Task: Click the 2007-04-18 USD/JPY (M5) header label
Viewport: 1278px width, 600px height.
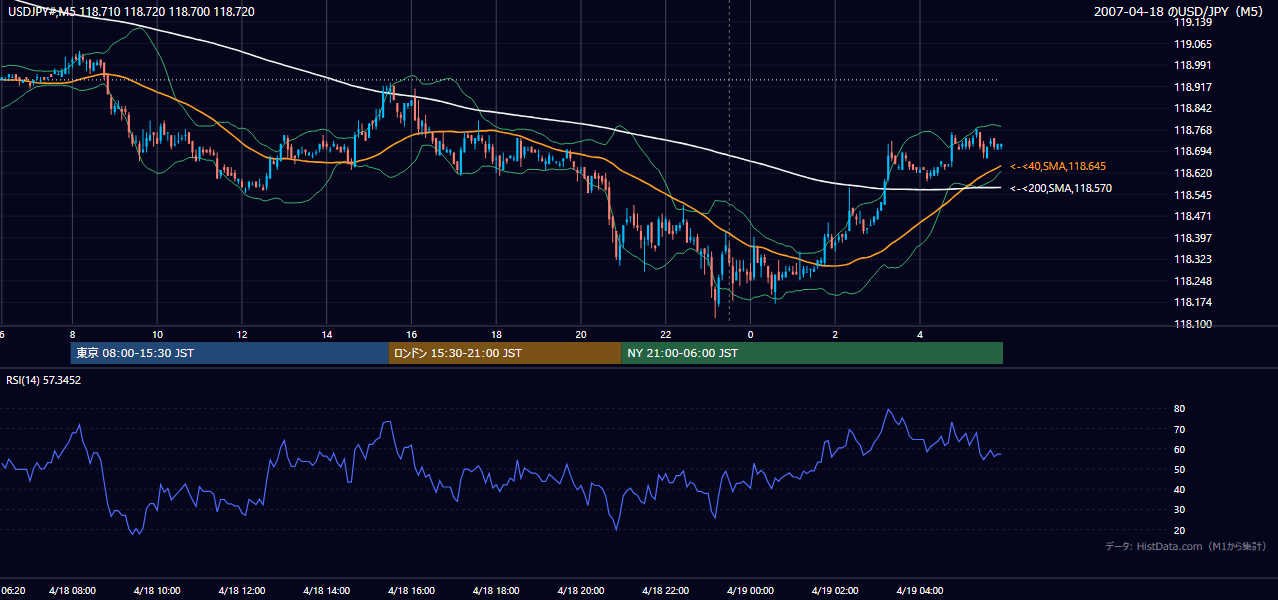Action: tap(1179, 11)
